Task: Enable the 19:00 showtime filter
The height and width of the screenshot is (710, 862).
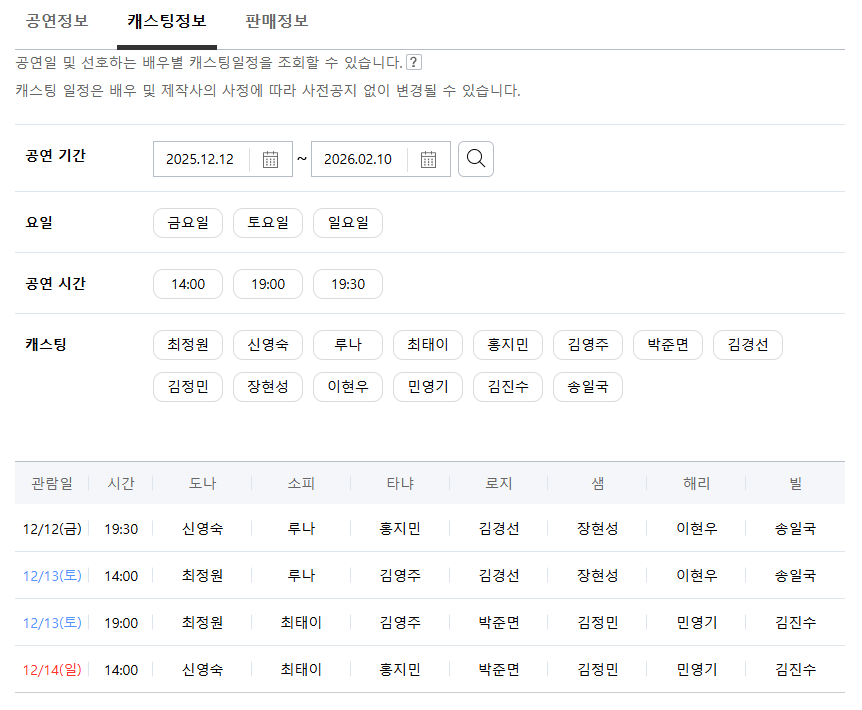Action: 267,284
